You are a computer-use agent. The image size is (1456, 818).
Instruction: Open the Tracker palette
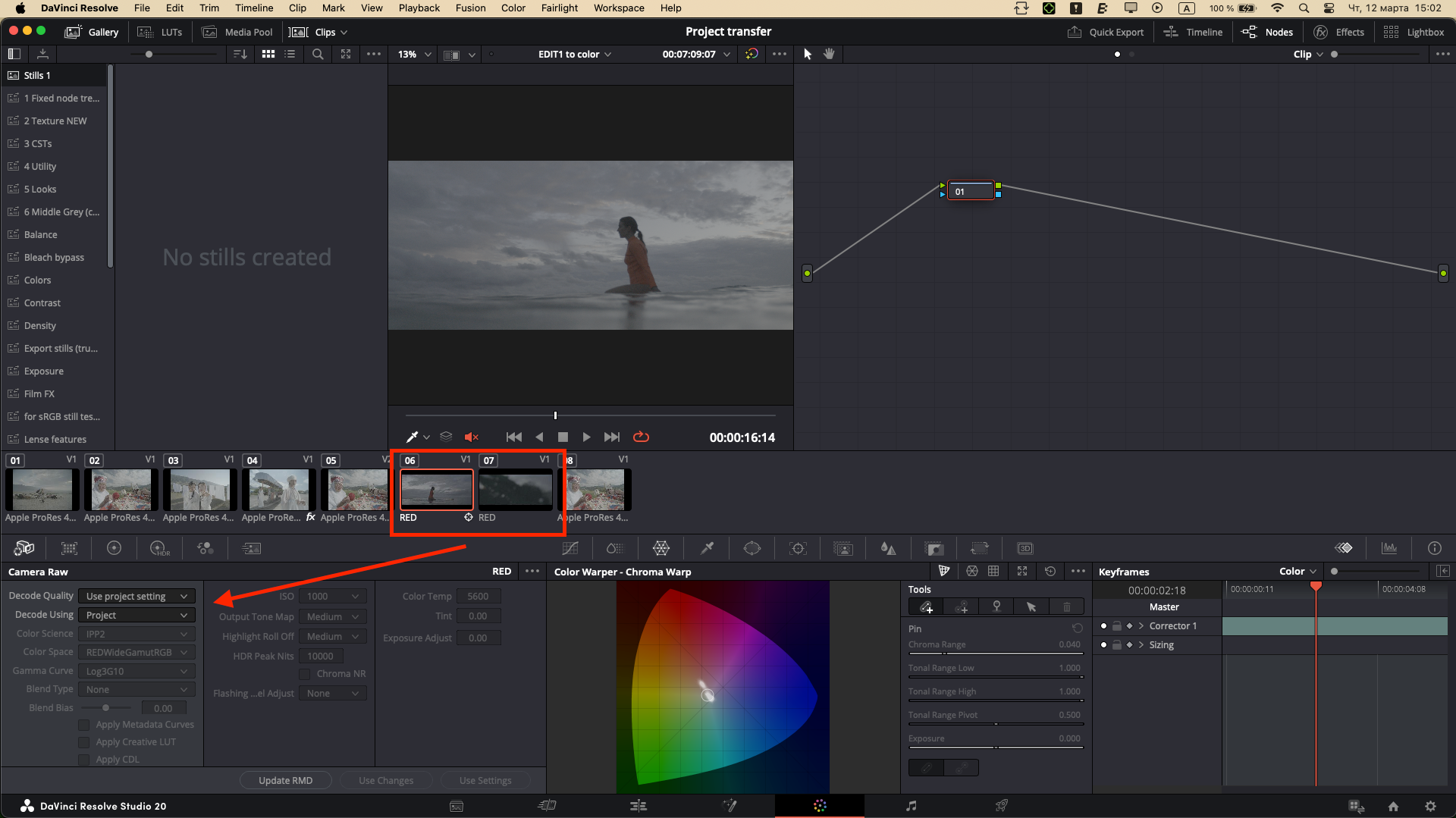[x=797, y=547]
